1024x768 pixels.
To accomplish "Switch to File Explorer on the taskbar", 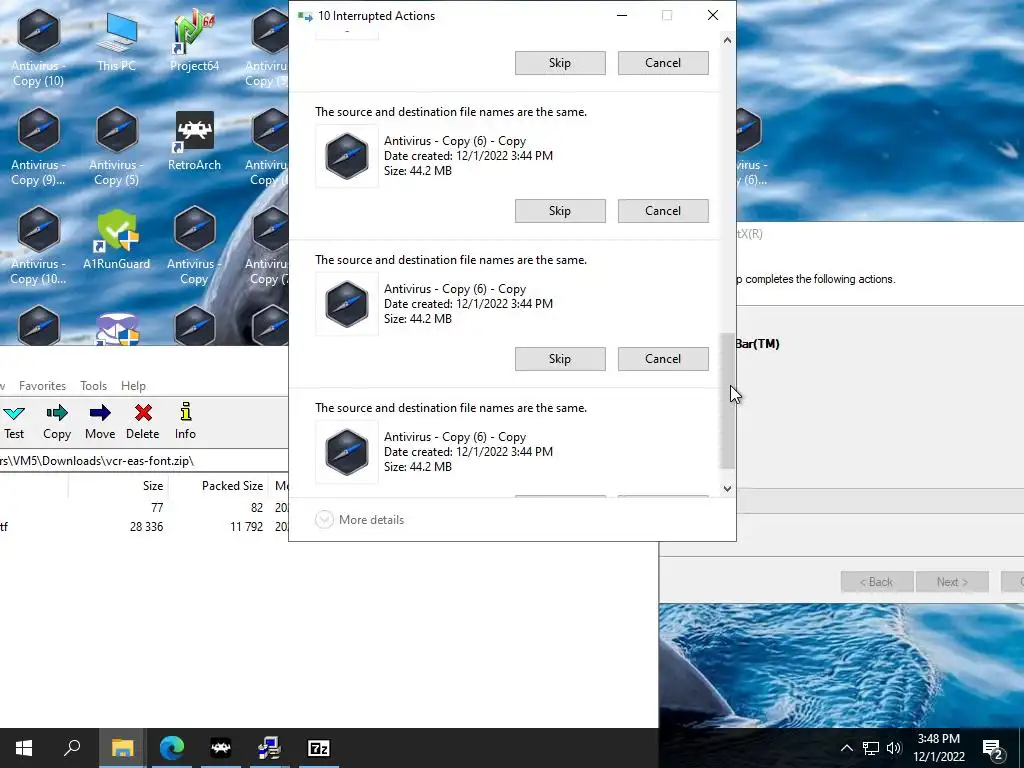I will point(122,748).
